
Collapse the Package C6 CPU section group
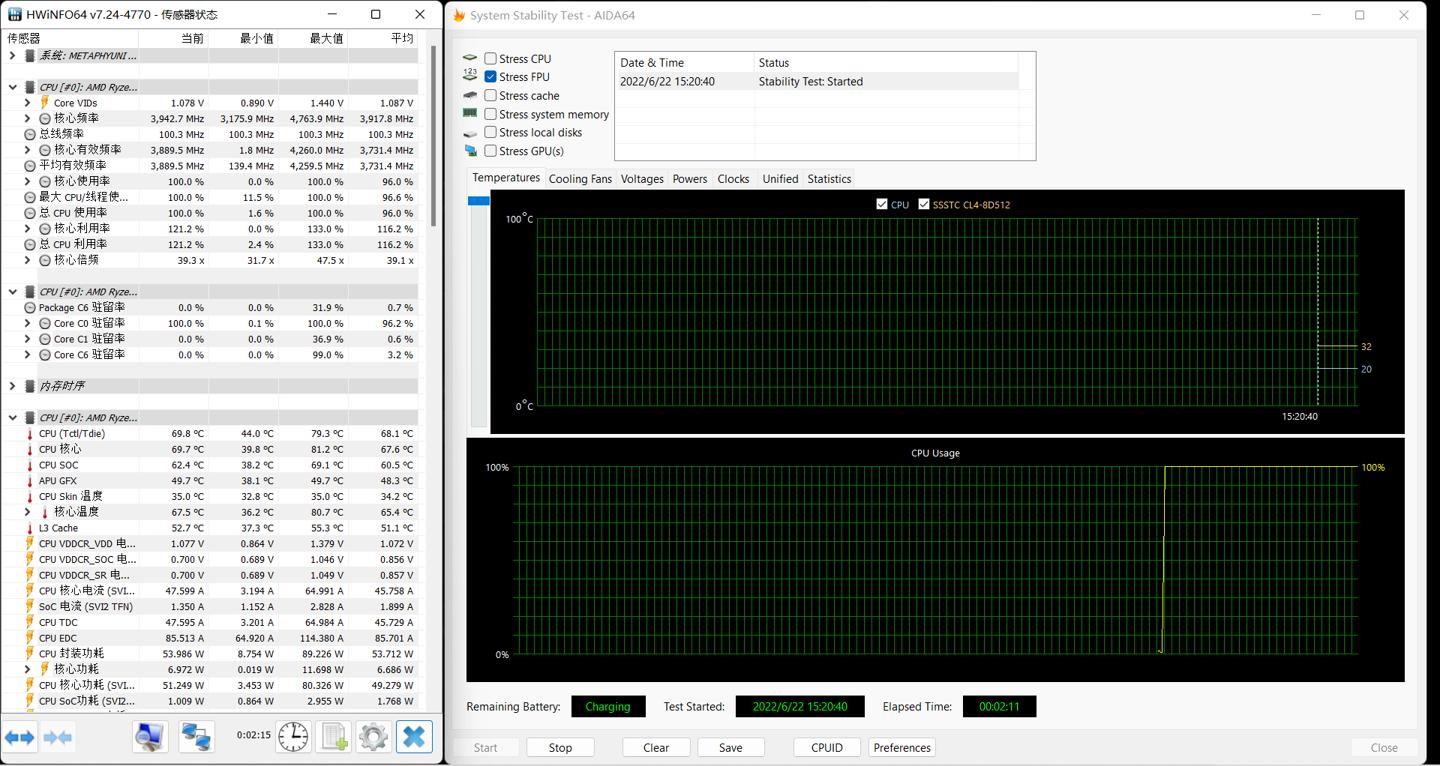(13, 292)
